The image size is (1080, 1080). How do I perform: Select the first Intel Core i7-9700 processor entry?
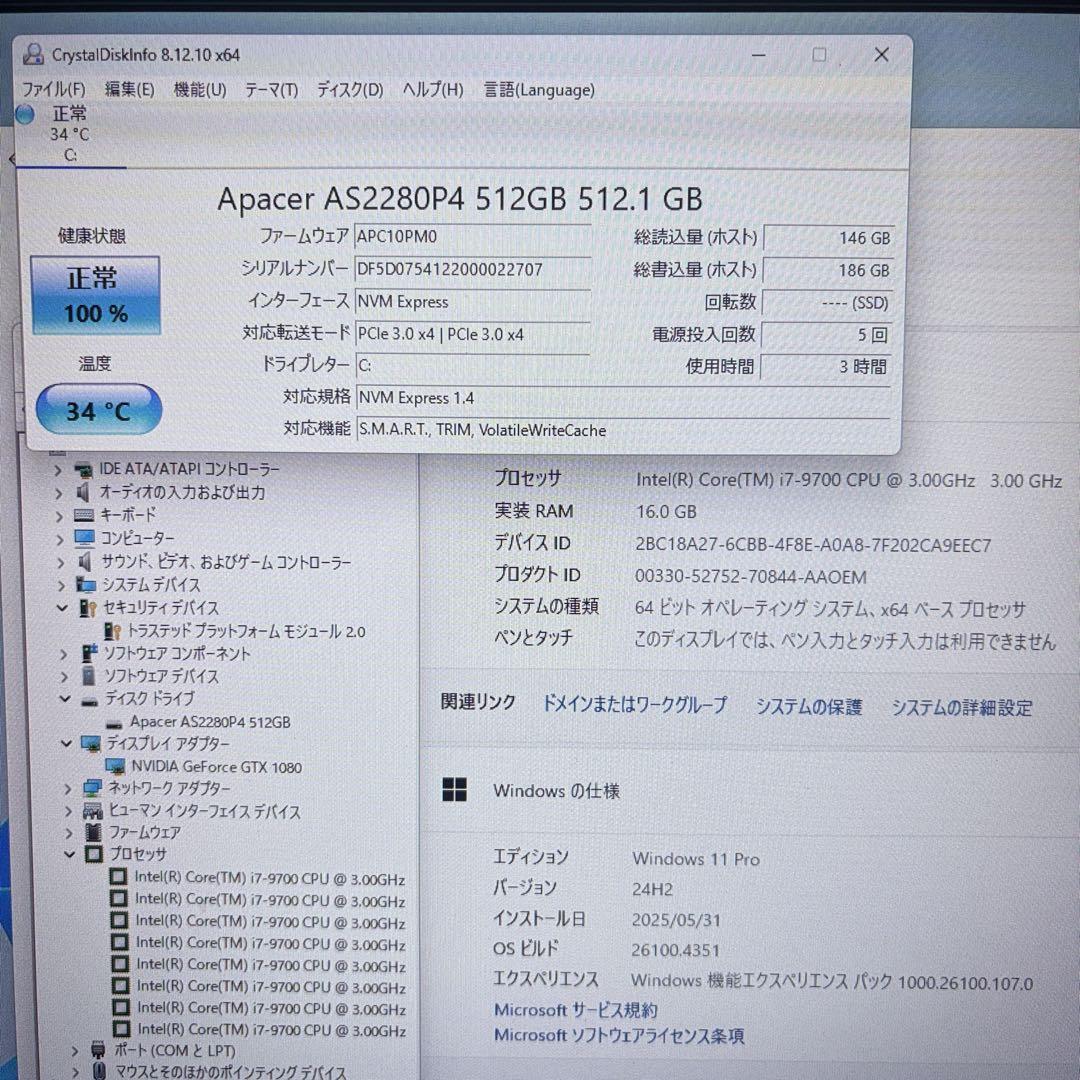pyautogui.click(x=269, y=879)
